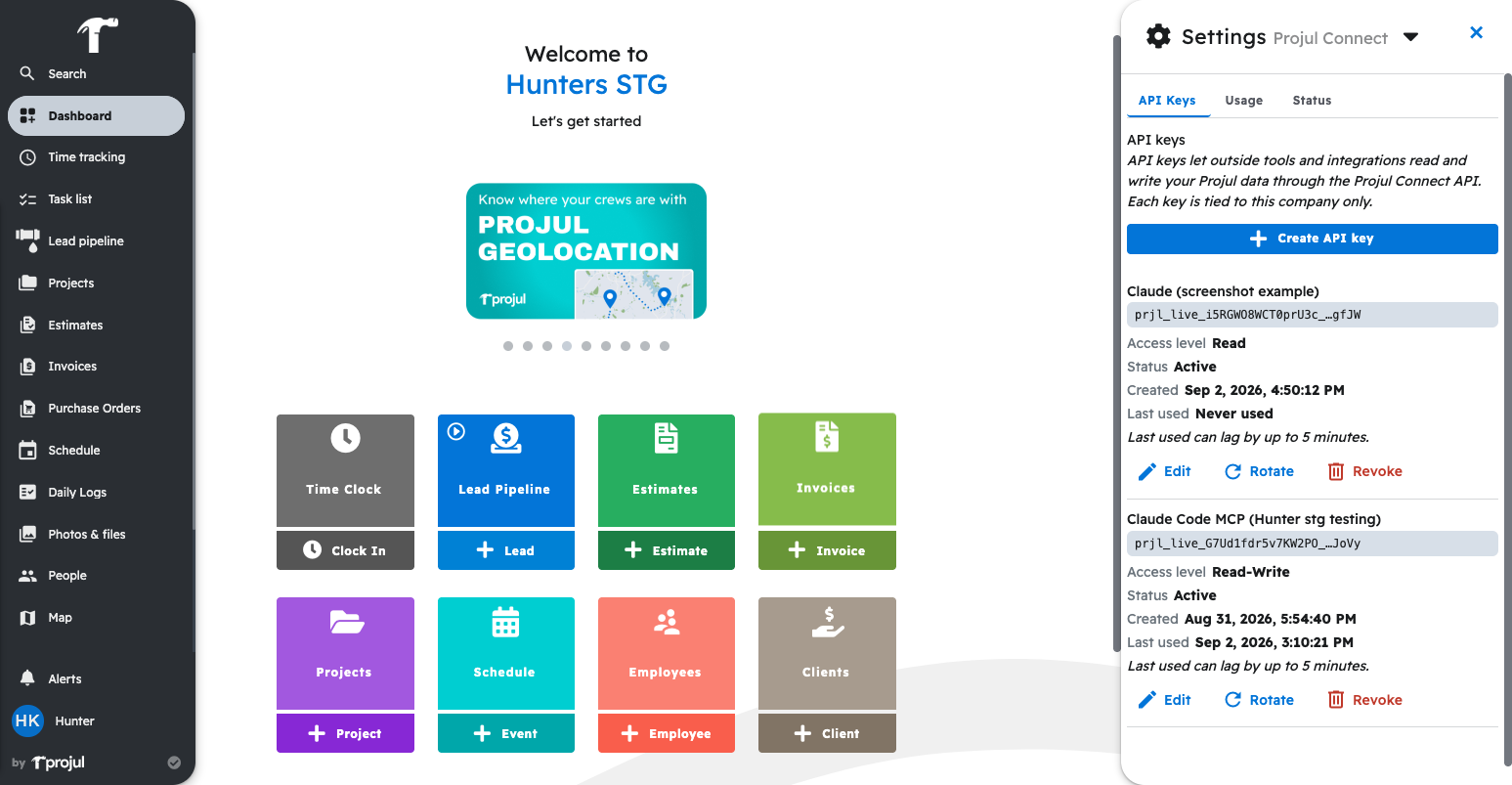Click trash icon for Claude Code MCP key
This screenshot has width=1512, height=785.
pyautogui.click(x=1336, y=700)
